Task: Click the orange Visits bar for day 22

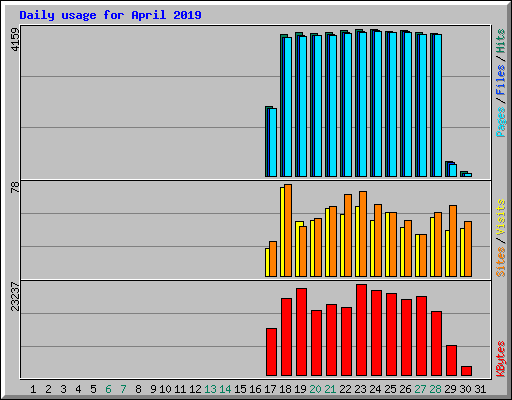Action: [348, 235]
